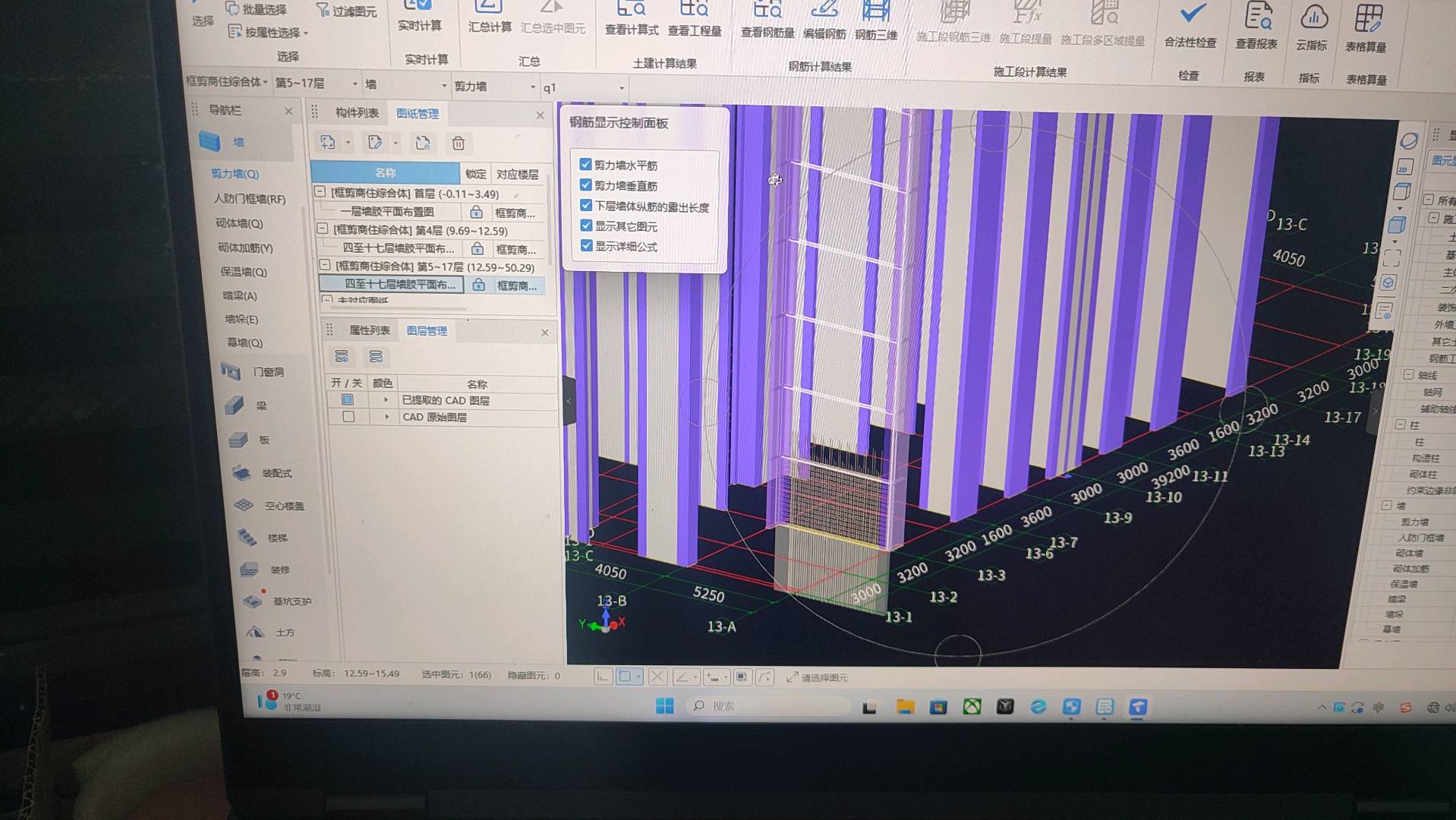Click the Windows taskbar 搜索 search box
Image resolution: width=1456 pixels, height=820 pixels.
[768, 706]
